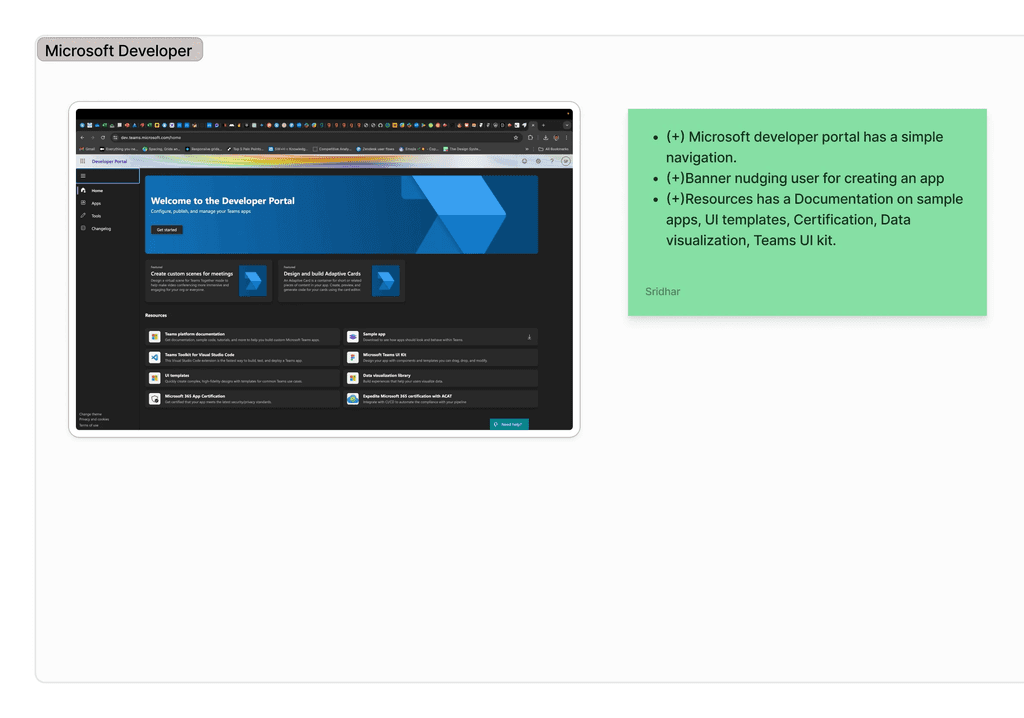1024x718 pixels.
Task: Open settings gear in portal header
Action: [538, 161]
